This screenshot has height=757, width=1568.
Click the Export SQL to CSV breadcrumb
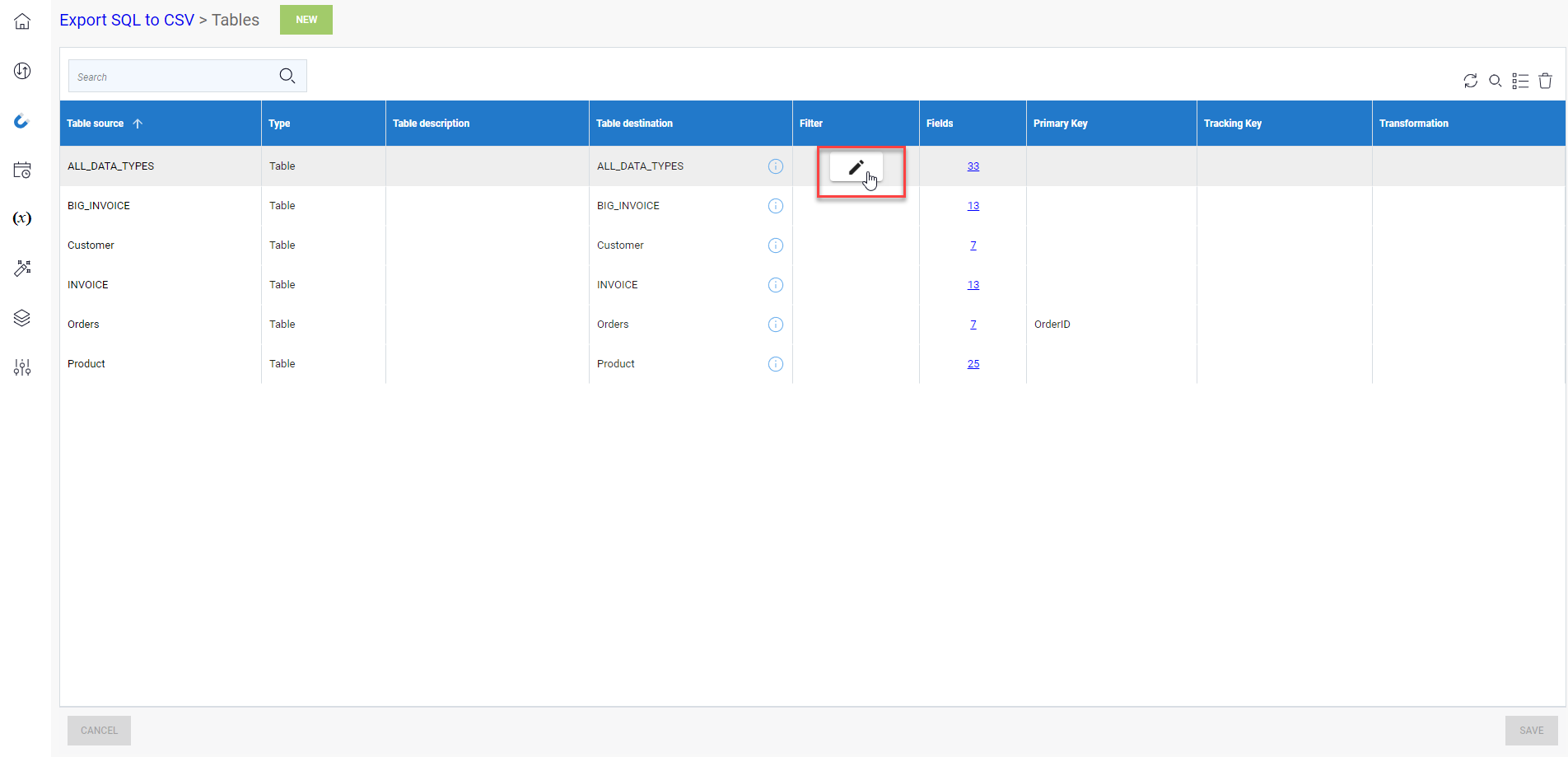pos(127,20)
